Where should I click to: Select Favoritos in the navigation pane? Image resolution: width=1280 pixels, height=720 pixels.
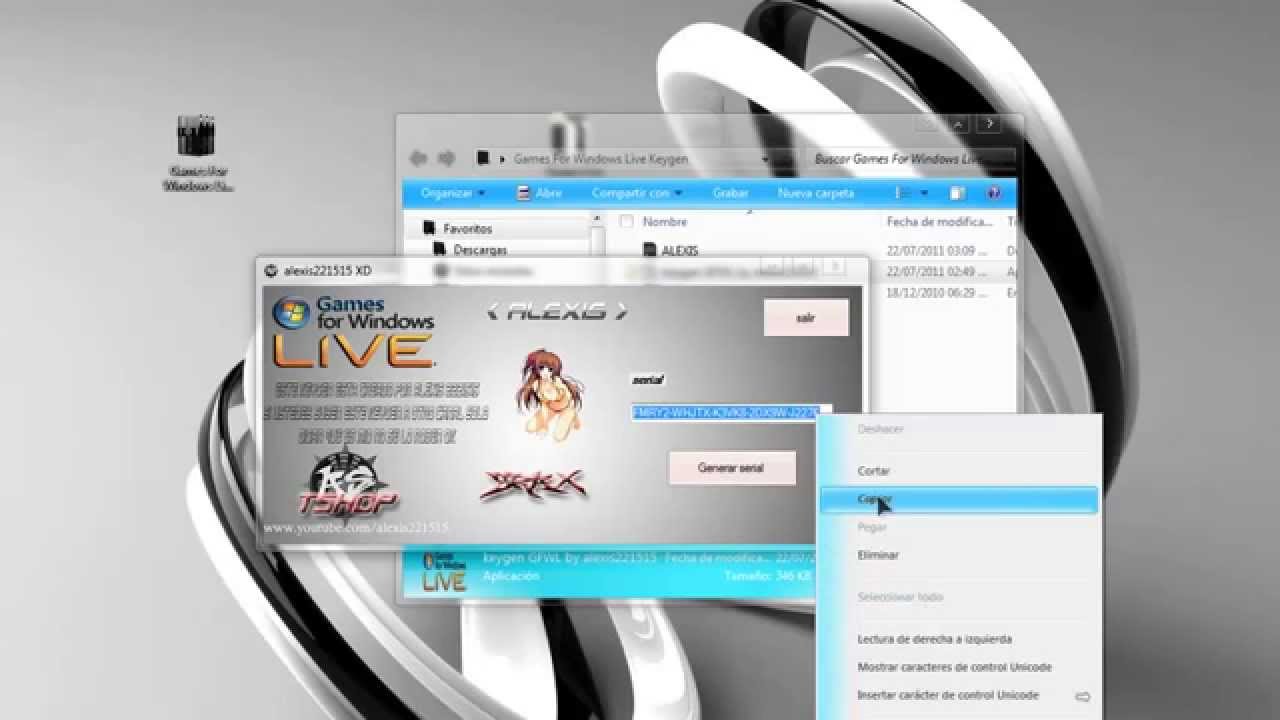click(467, 229)
